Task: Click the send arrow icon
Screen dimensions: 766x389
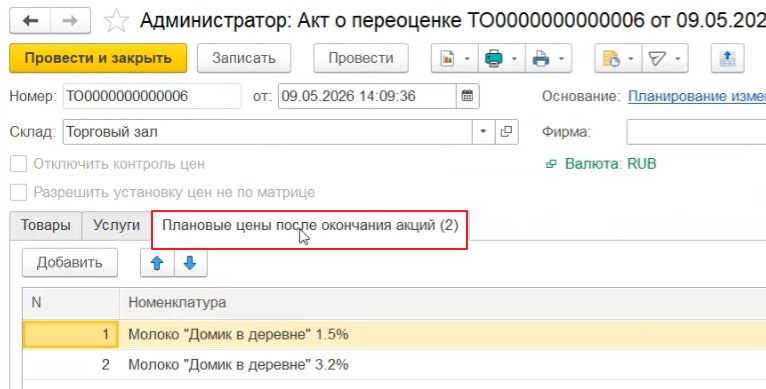Action: (657, 59)
